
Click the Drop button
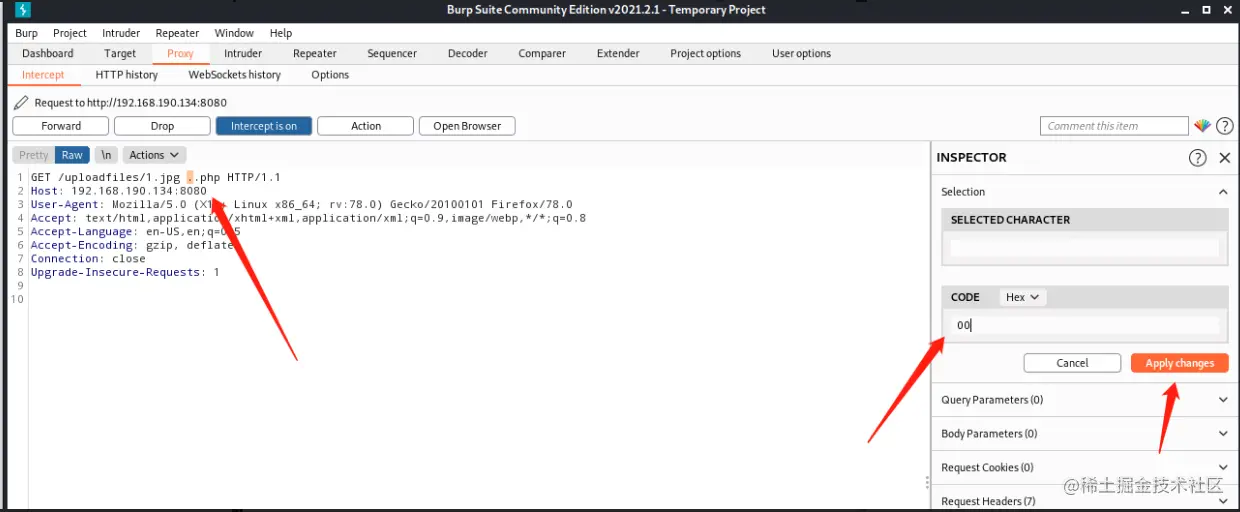tap(162, 126)
